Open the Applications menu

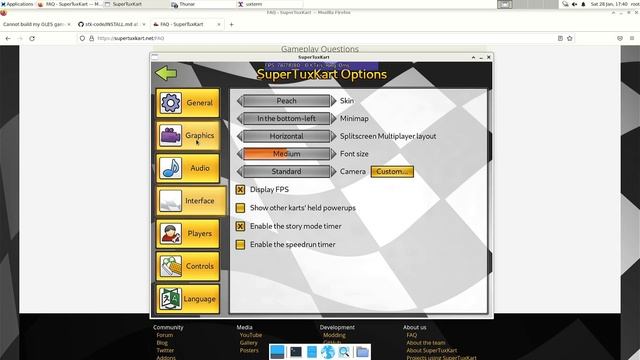tap(17, 4)
